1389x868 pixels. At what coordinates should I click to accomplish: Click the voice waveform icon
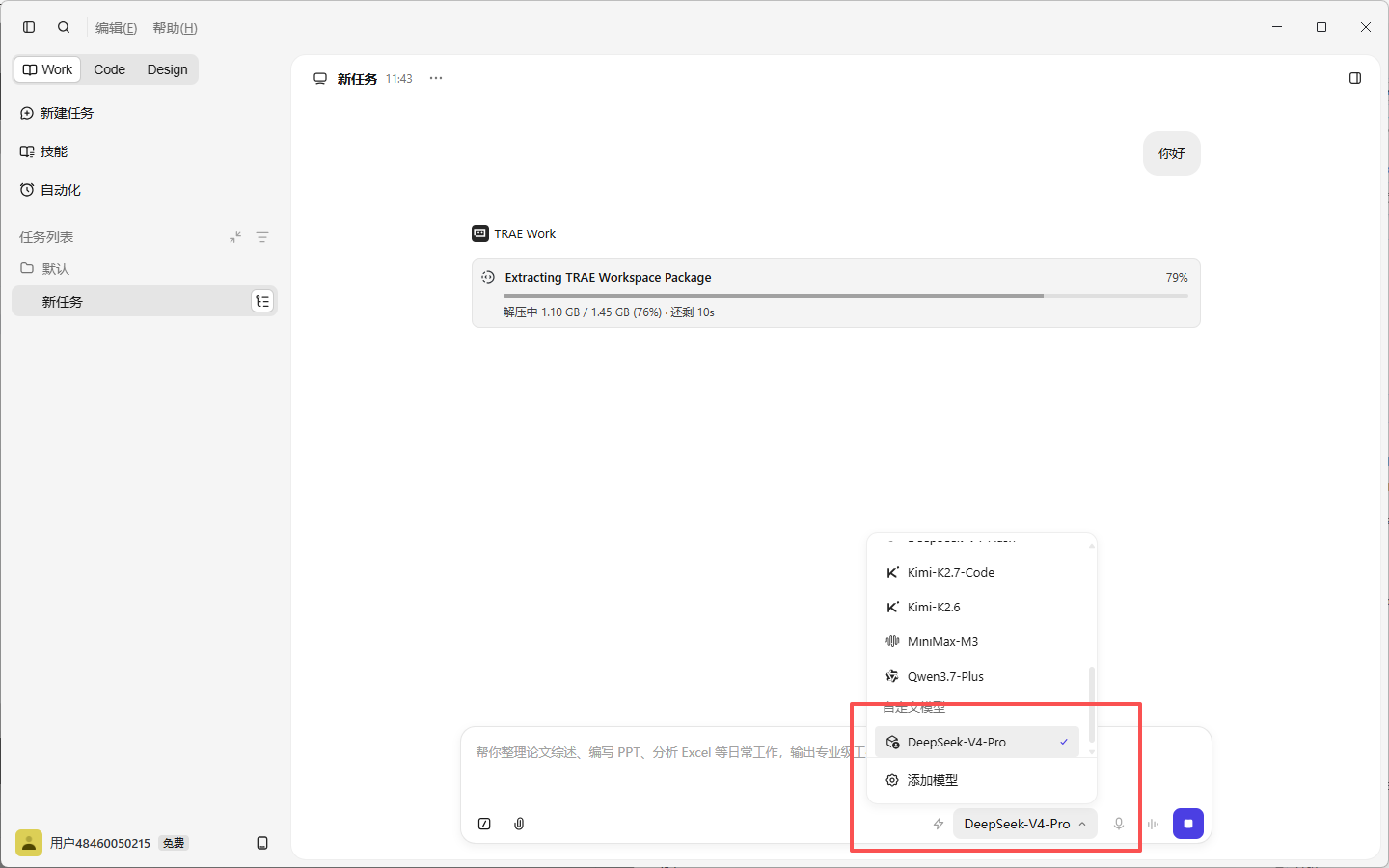pyautogui.click(x=1153, y=824)
